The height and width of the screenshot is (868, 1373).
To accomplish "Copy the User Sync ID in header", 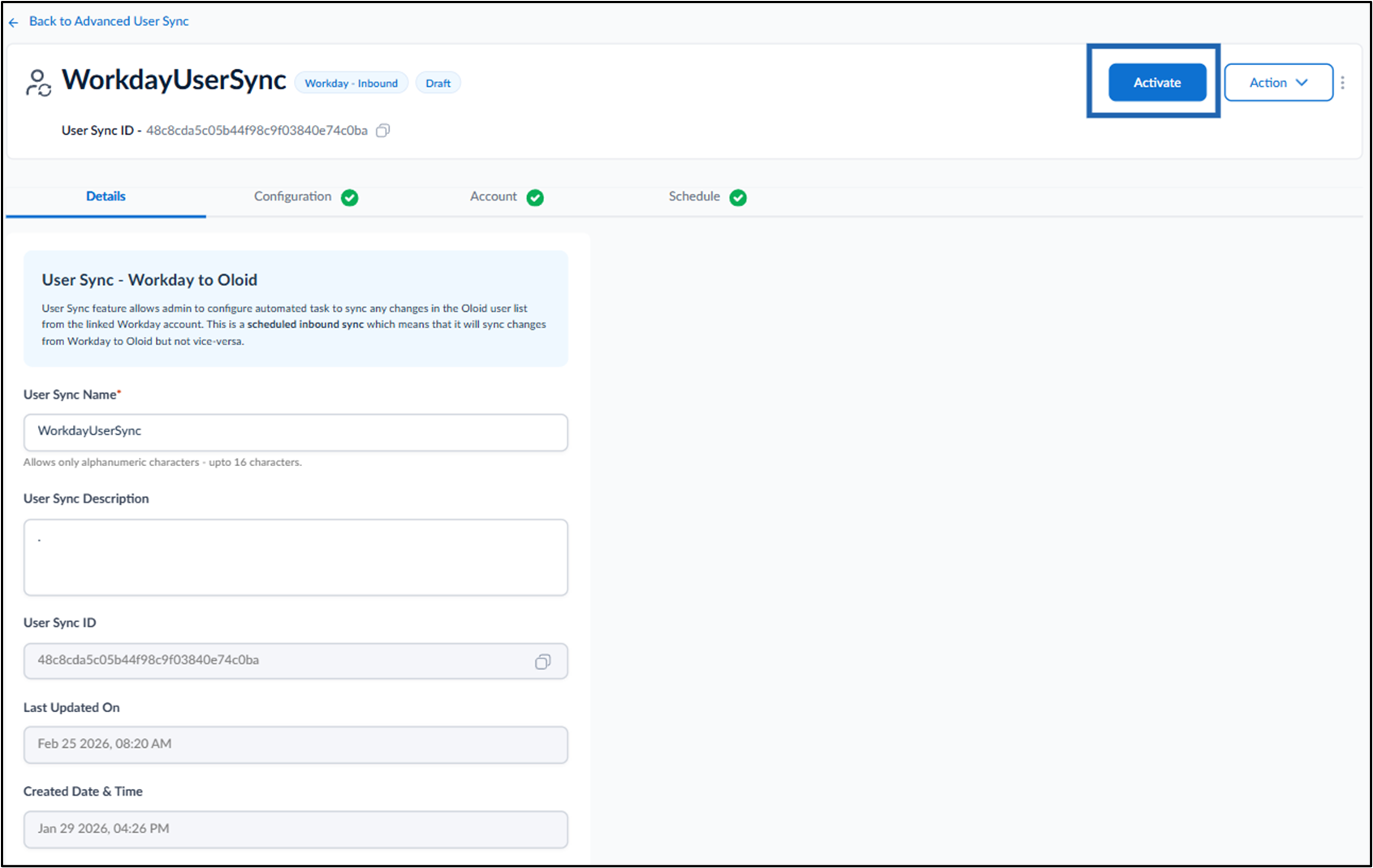I will (x=383, y=131).
